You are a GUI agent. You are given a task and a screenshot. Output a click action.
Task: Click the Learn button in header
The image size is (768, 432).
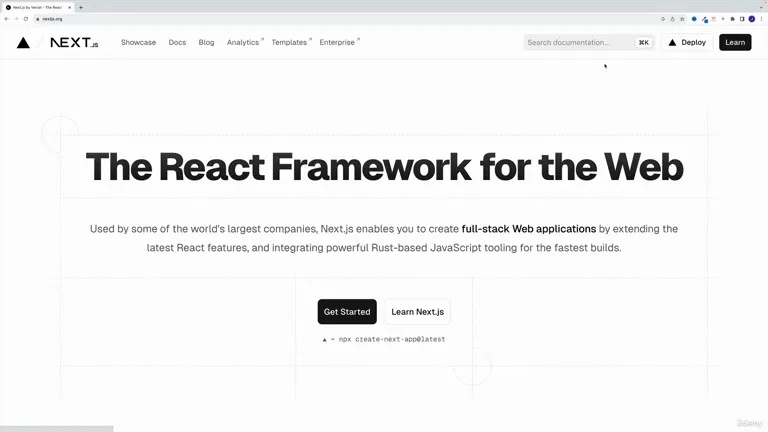[x=735, y=43]
